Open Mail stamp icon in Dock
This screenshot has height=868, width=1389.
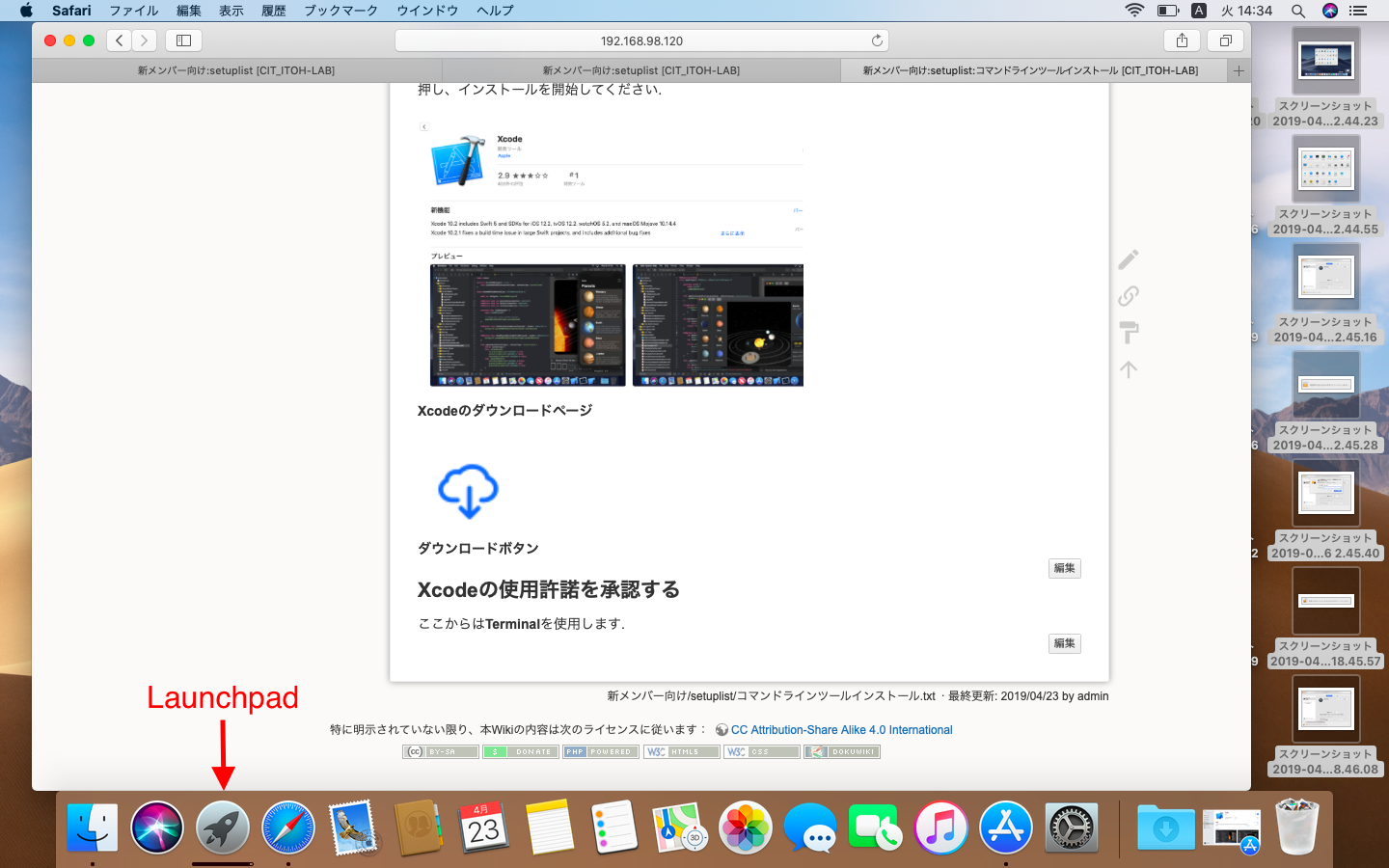(353, 827)
